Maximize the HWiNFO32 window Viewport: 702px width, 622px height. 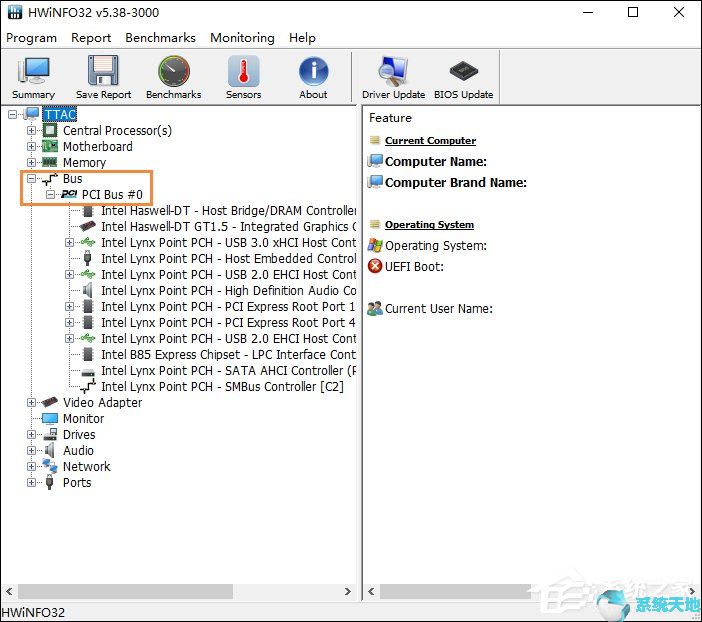click(x=633, y=12)
